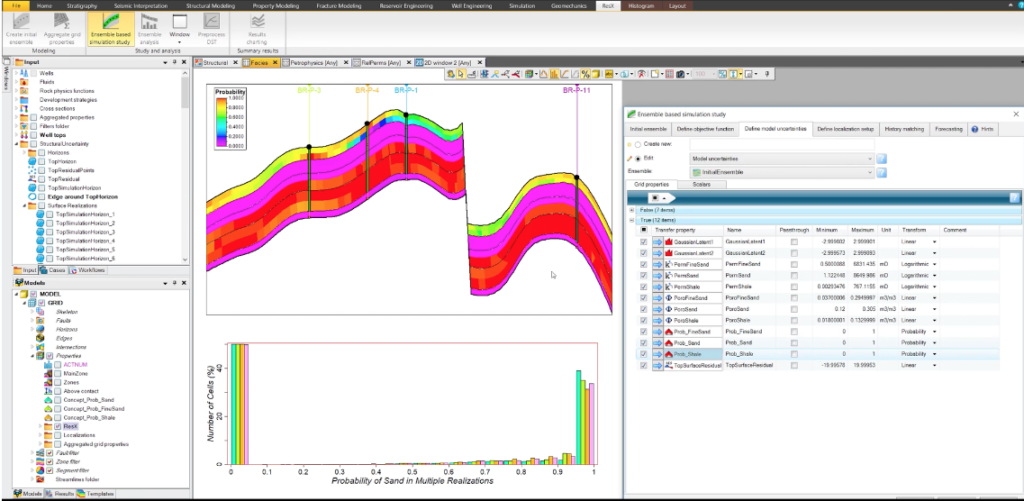Click help icon beside Model uncertainties field
This screenshot has width=1024, height=501.
coord(881,158)
